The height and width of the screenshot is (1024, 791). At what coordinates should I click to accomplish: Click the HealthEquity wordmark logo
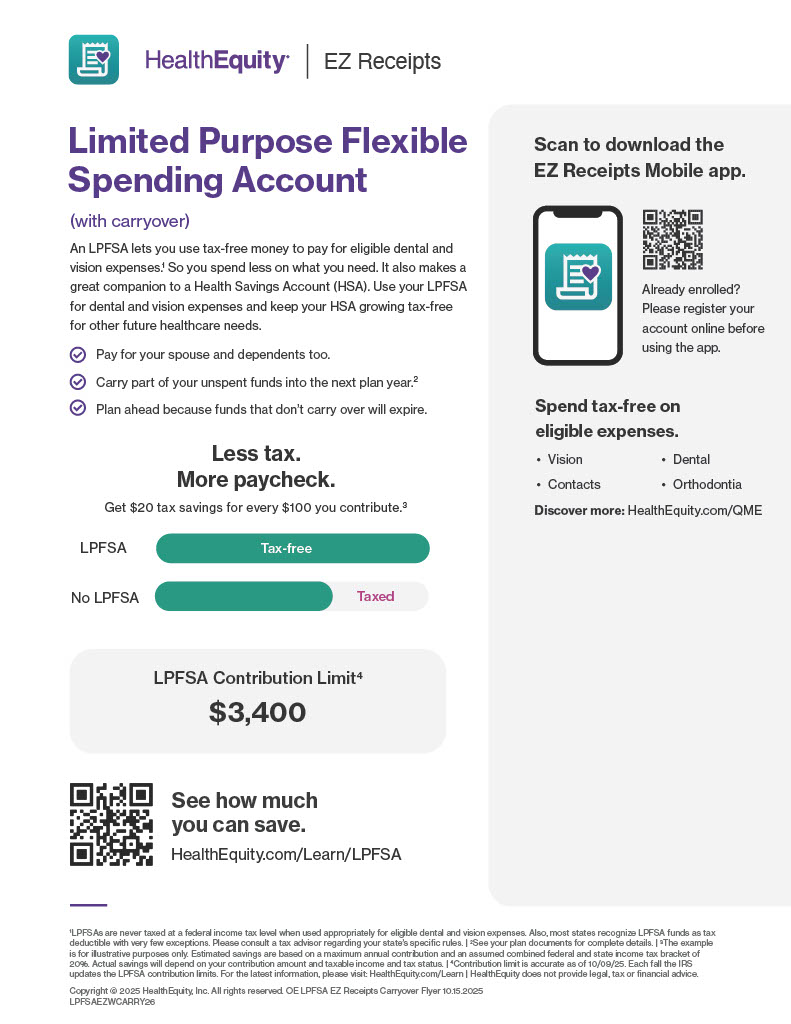217,61
